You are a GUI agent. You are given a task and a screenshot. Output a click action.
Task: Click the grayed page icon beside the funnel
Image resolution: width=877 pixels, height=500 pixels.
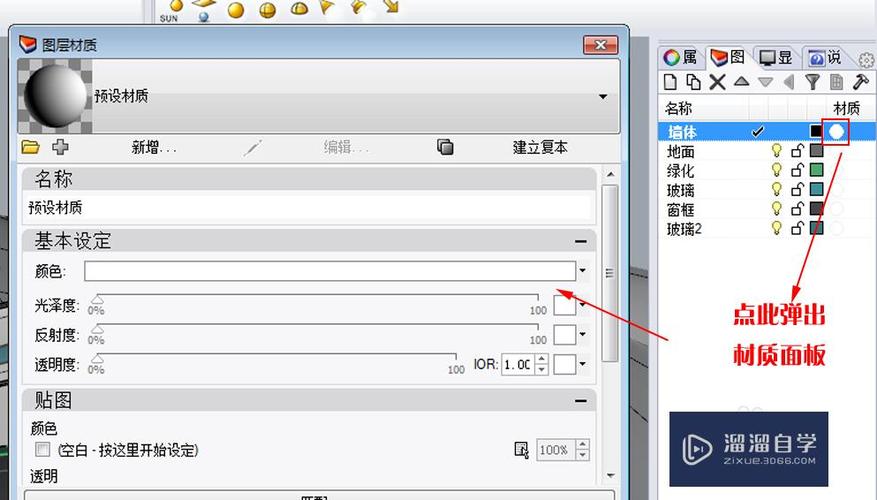(837, 82)
